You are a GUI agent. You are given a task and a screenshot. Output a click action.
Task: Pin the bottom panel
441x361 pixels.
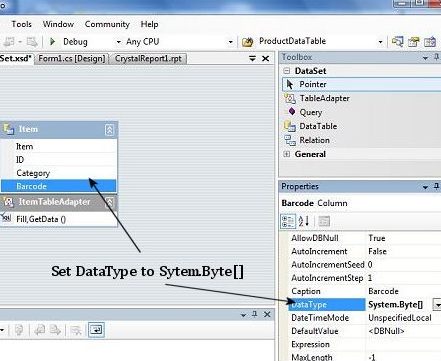coord(255,314)
